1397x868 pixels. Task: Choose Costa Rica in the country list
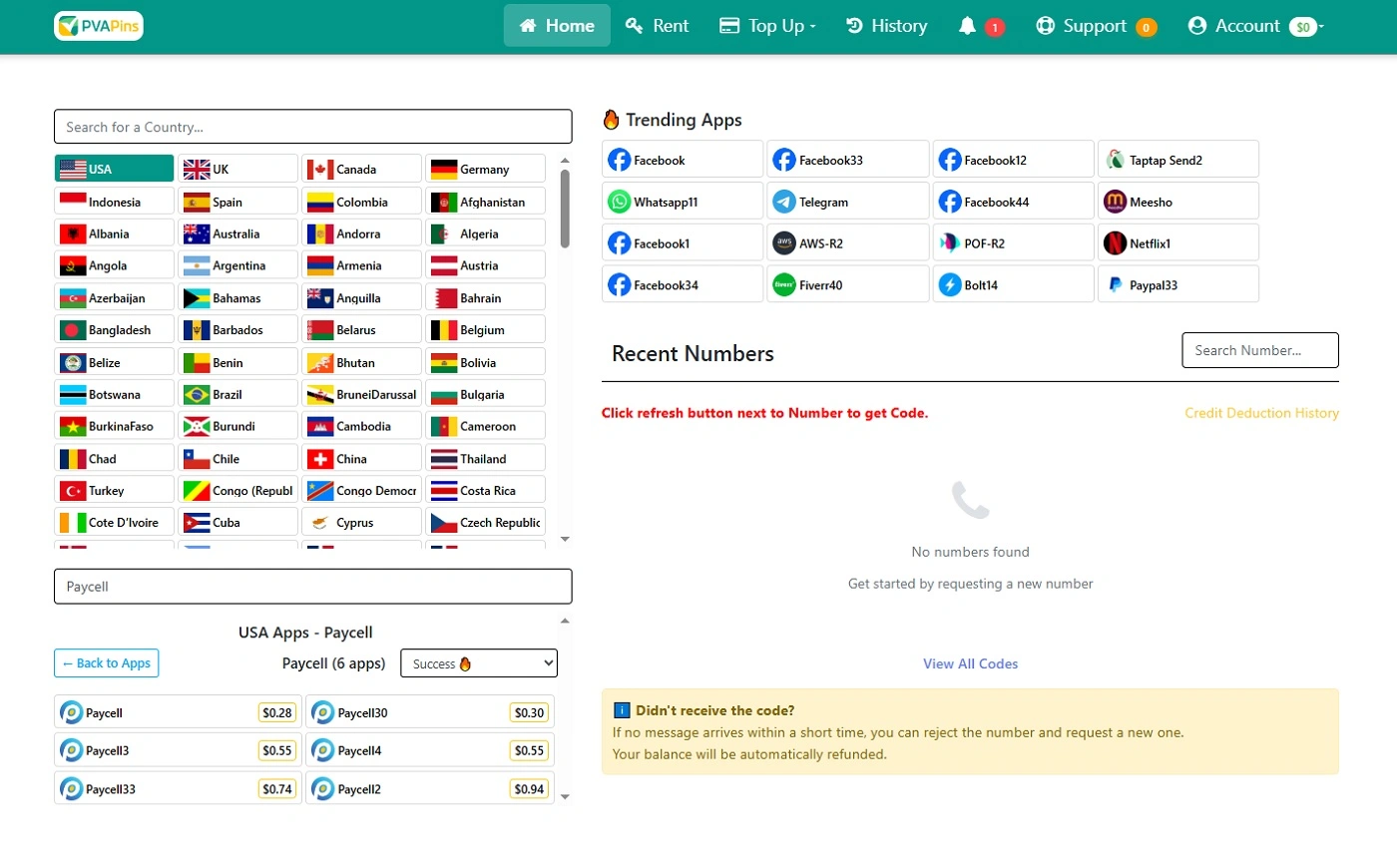(486, 491)
